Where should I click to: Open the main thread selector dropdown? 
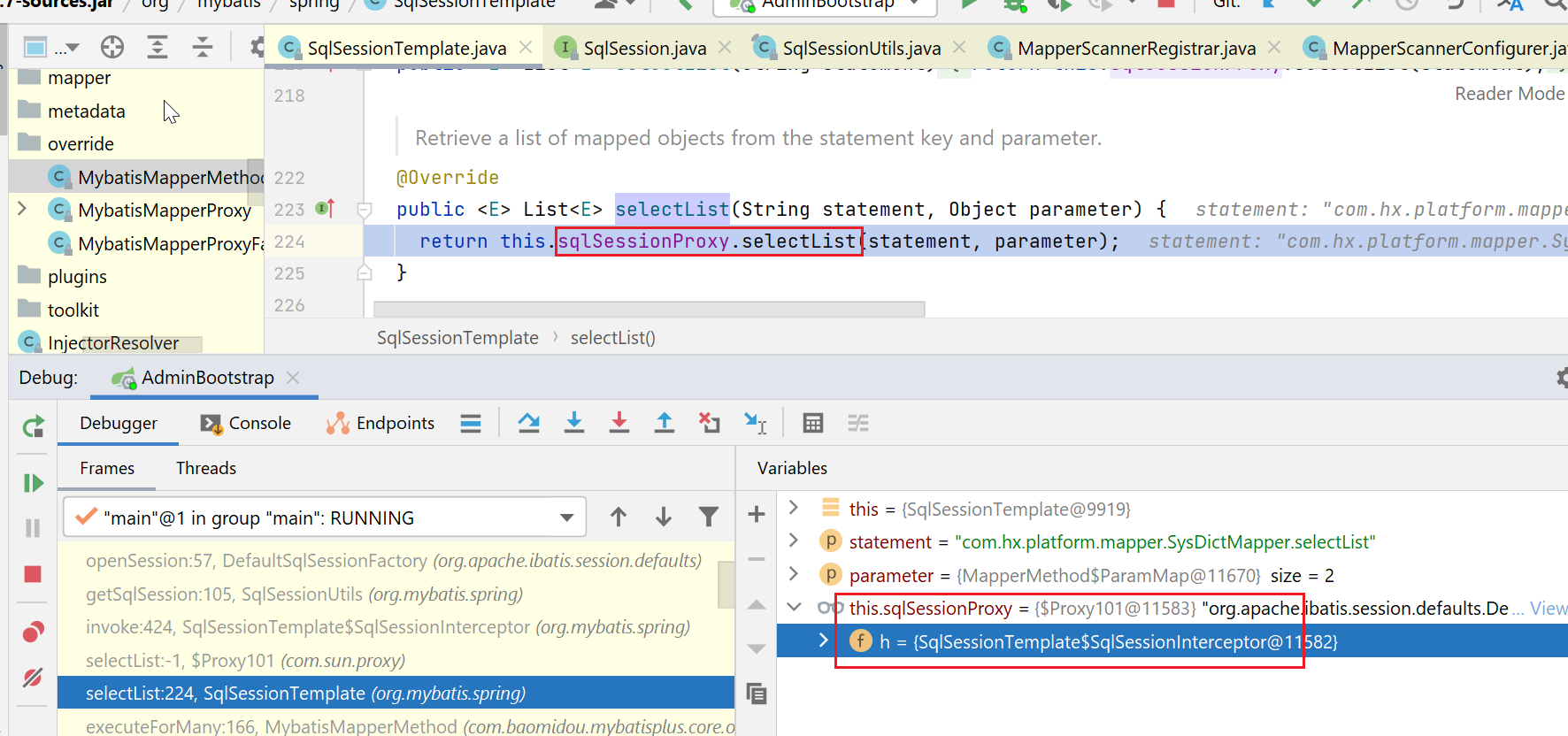pyautogui.click(x=325, y=517)
